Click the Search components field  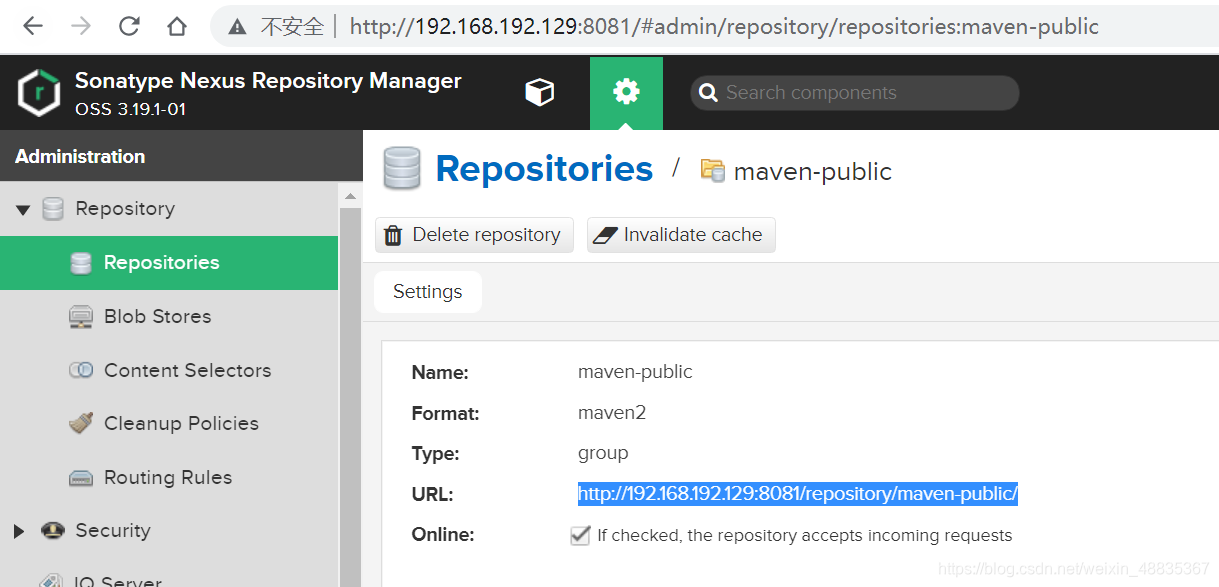pyautogui.click(x=855, y=93)
